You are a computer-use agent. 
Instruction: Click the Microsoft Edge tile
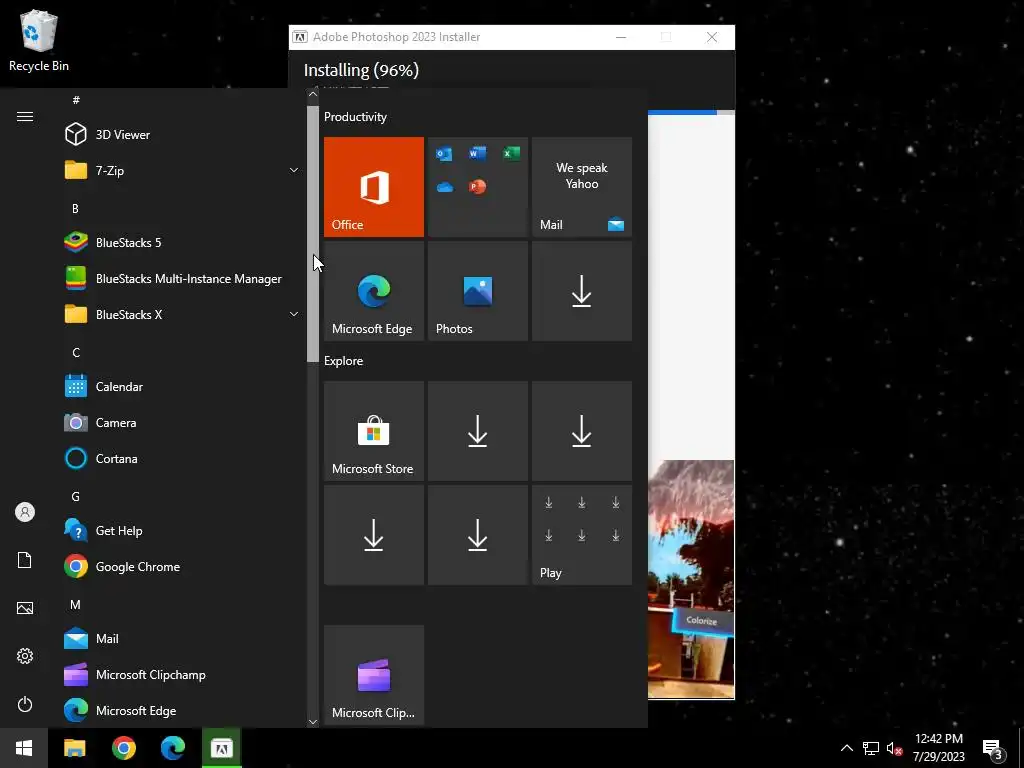pyautogui.click(x=374, y=291)
